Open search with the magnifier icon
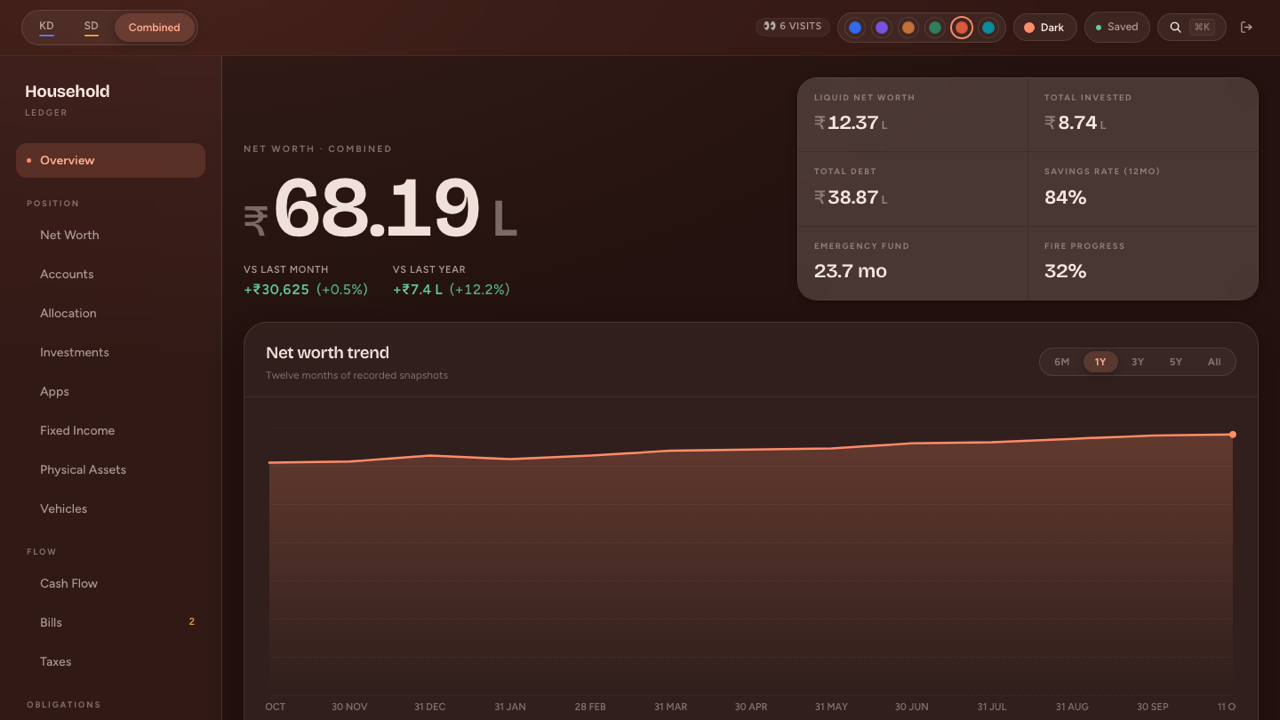Image resolution: width=1280 pixels, height=720 pixels. coord(1191,27)
